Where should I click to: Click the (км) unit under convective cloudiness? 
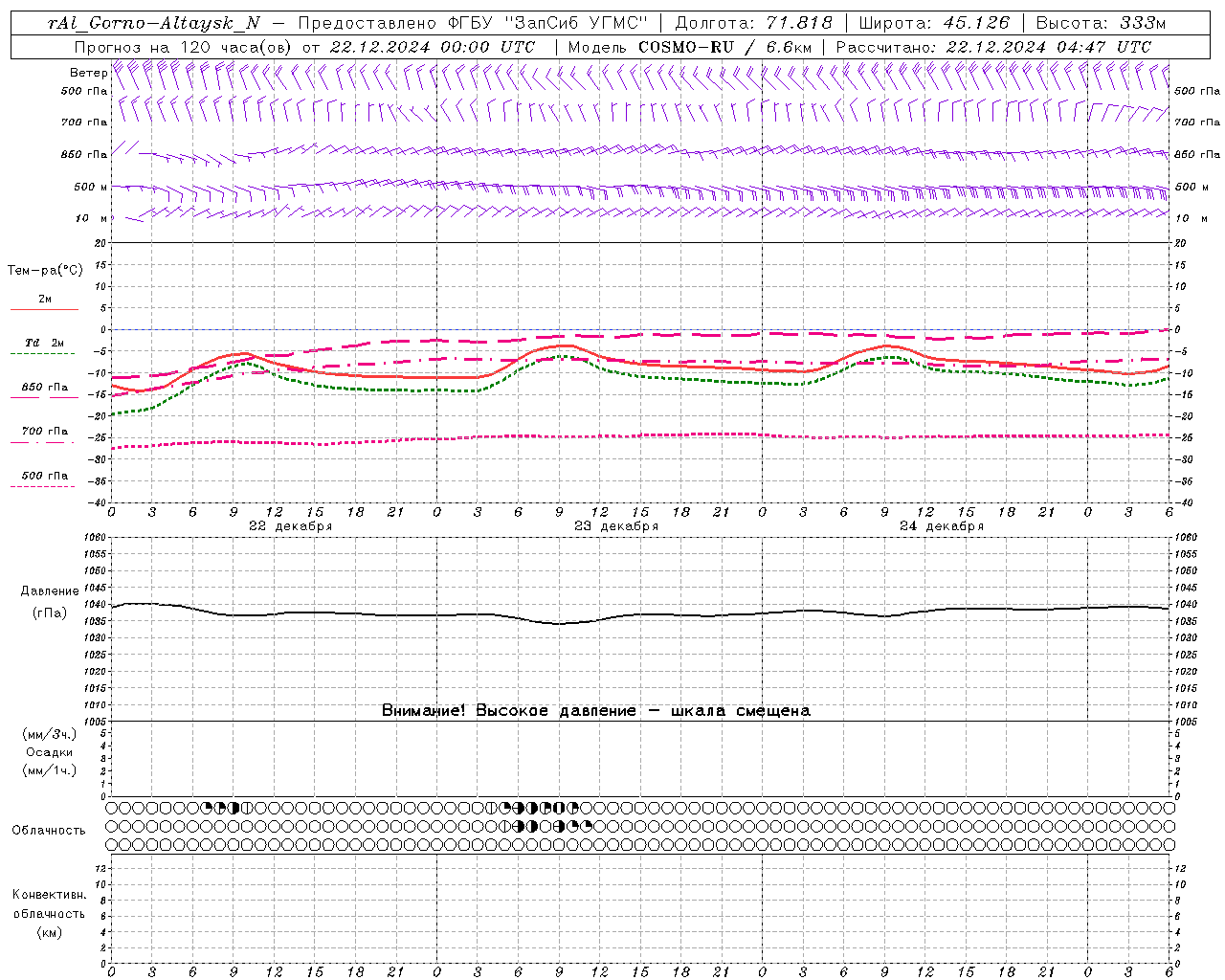click(49, 932)
